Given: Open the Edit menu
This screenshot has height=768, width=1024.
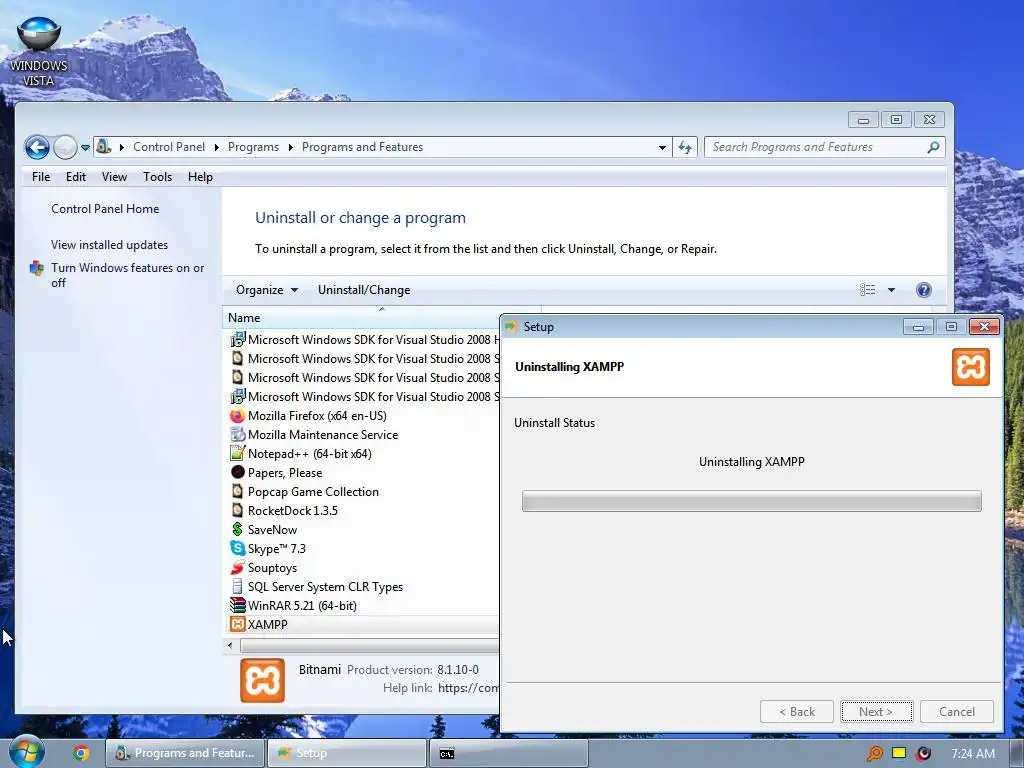Looking at the screenshot, I should coord(76,177).
